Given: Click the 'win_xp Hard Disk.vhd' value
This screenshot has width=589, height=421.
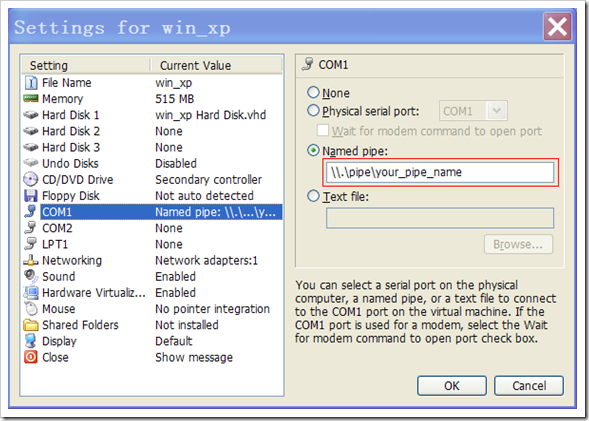Looking at the screenshot, I should click(x=211, y=115).
